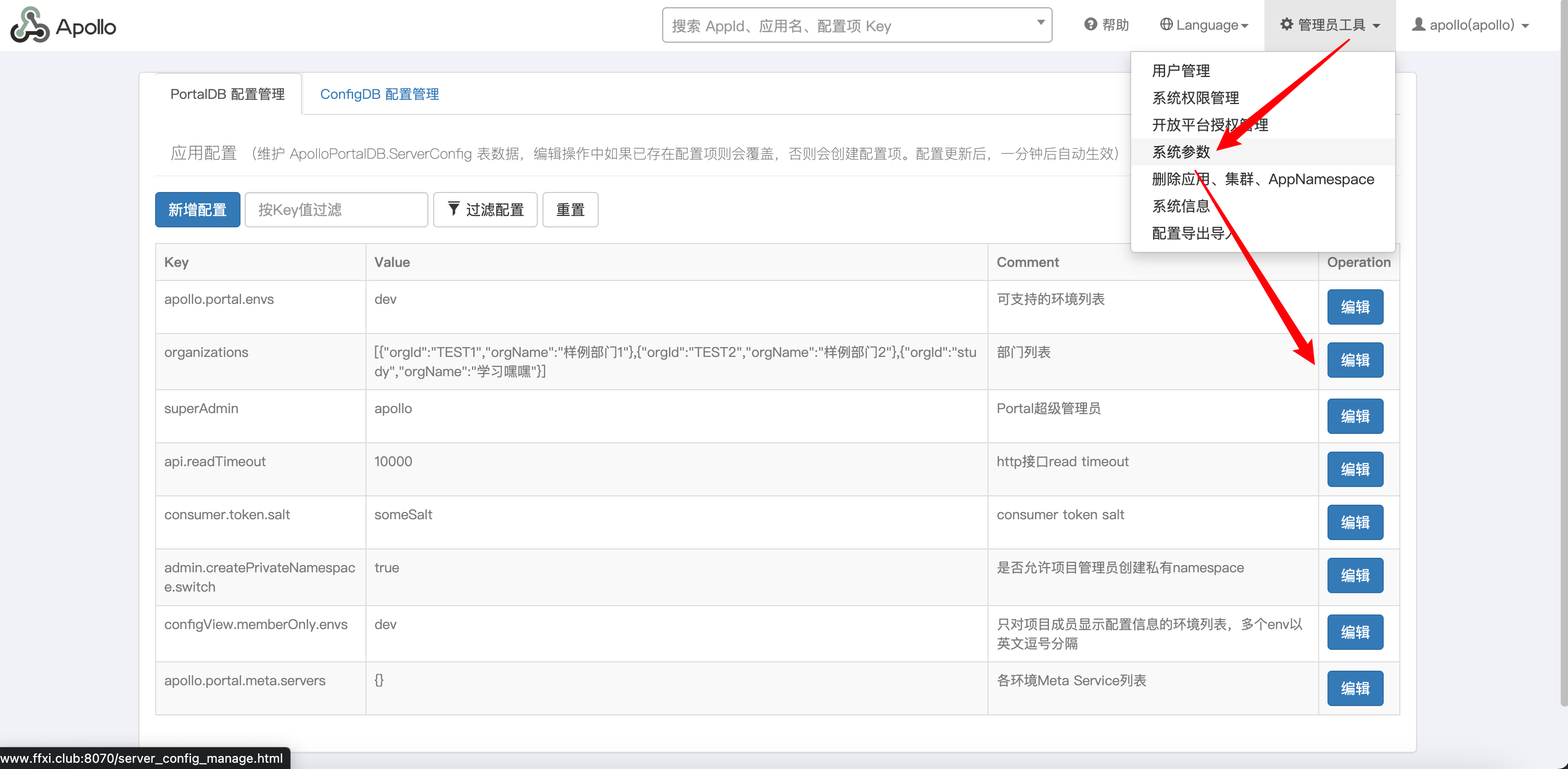Focus the 按Key值过滤 filter input
This screenshot has height=769, width=1568.
(336, 210)
